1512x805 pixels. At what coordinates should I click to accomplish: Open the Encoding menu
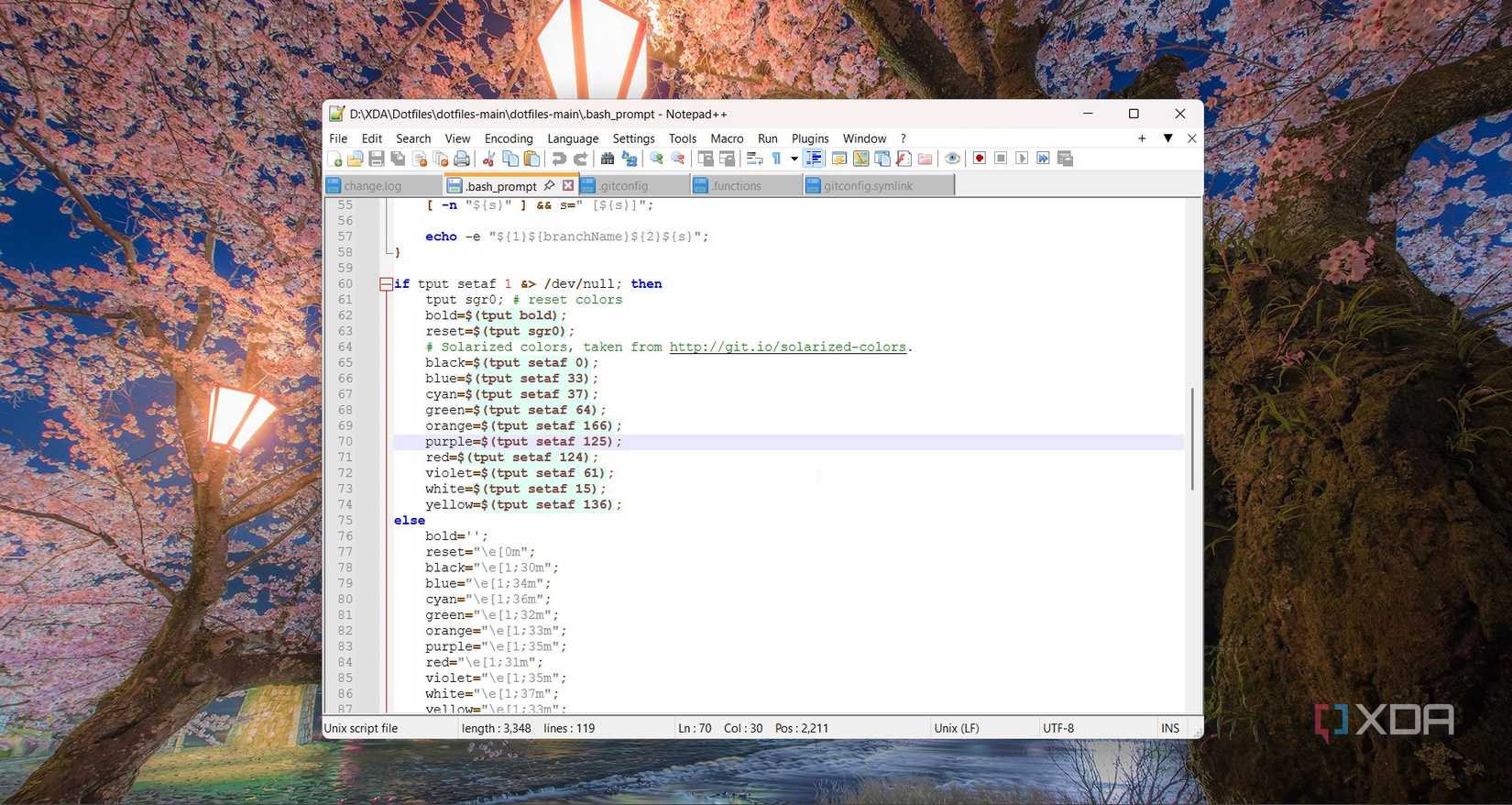(x=508, y=138)
